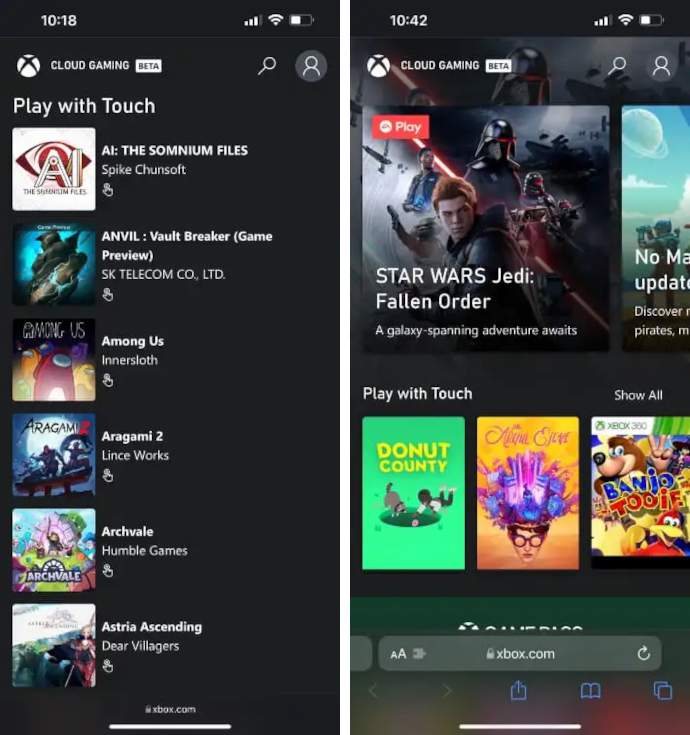The image size is (690, 735).
Task: Open the STAR WARS Jedi: Fallen Order banner
Action: point(486,228)
